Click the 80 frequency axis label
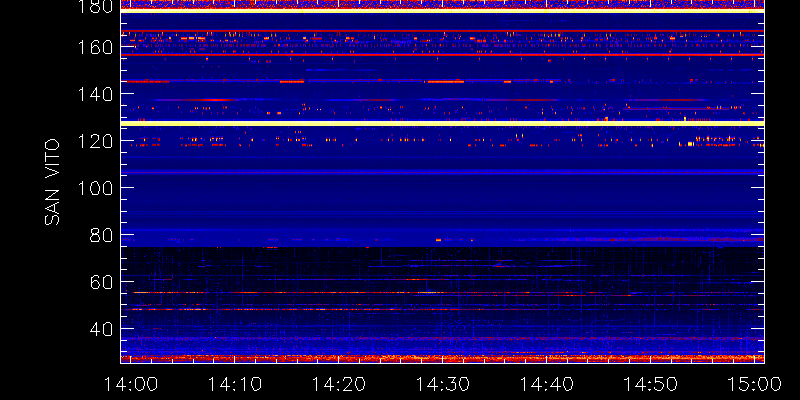The image size is (800, 400). coord(101,235)
